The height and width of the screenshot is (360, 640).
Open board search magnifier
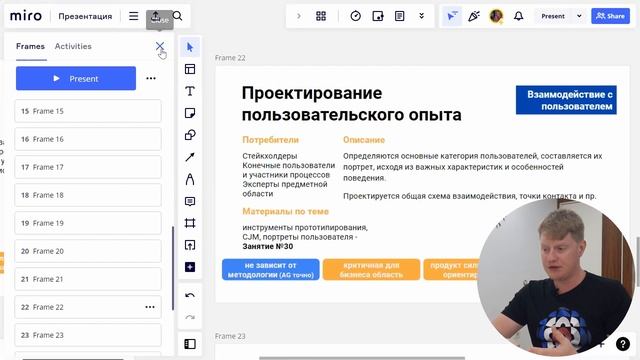click(x=177, y=16)
